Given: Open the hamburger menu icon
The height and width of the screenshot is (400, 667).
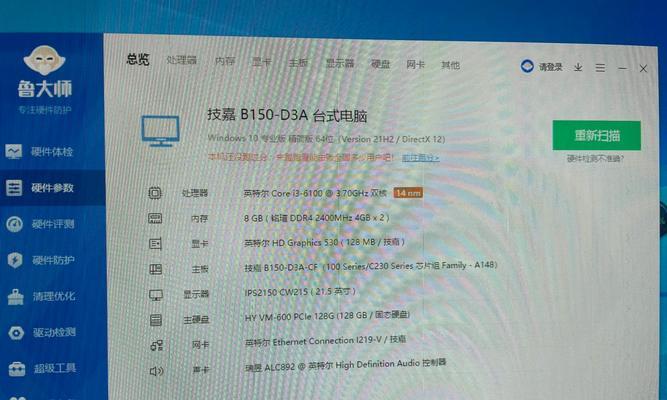Looking at the screenshot, I should click(x=600, y=68).
